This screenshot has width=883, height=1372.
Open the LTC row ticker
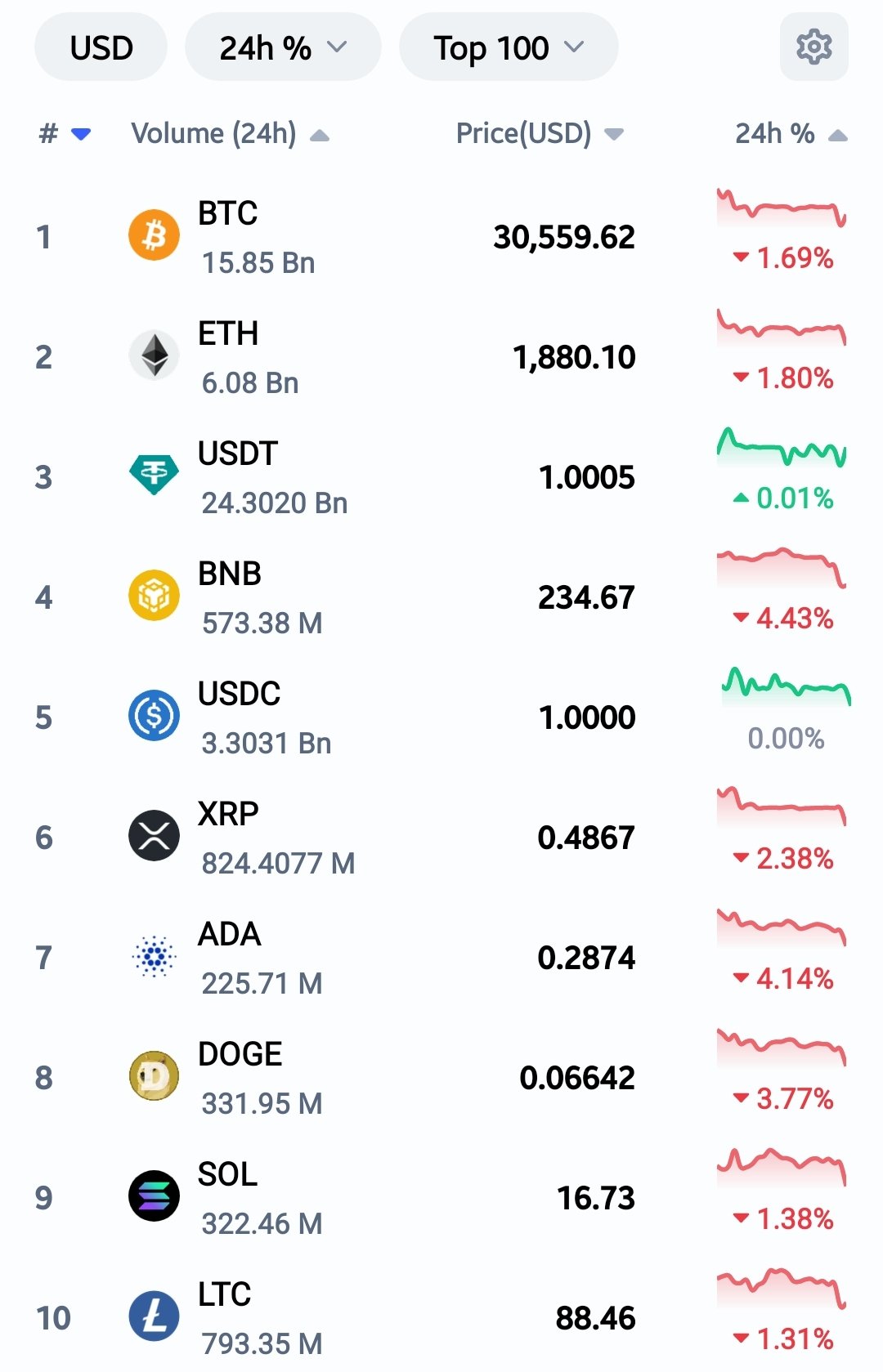[x=224, y=1294]
